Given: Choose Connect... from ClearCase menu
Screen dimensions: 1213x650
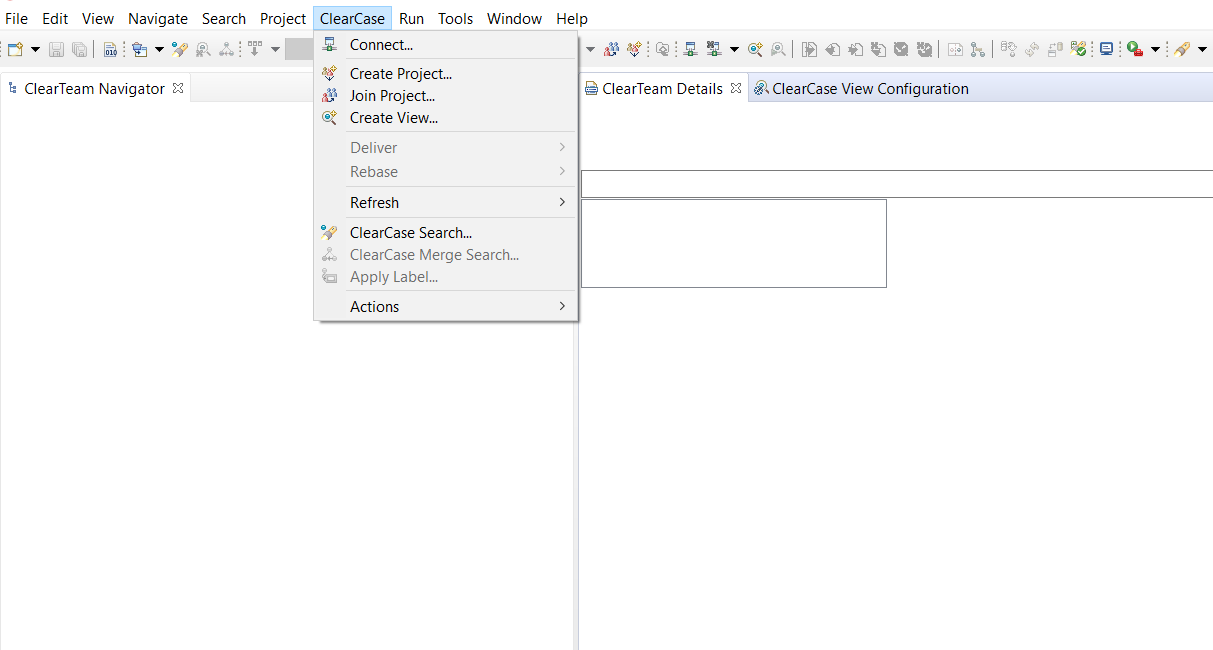Looking at the screenshot, I should point(446,45).
